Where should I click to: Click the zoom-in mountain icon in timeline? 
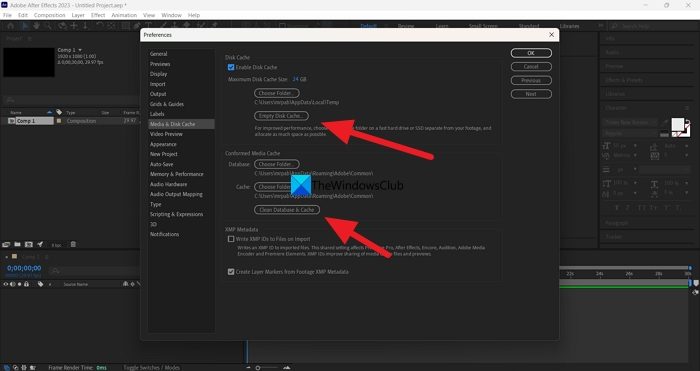(x=287, y=368)
